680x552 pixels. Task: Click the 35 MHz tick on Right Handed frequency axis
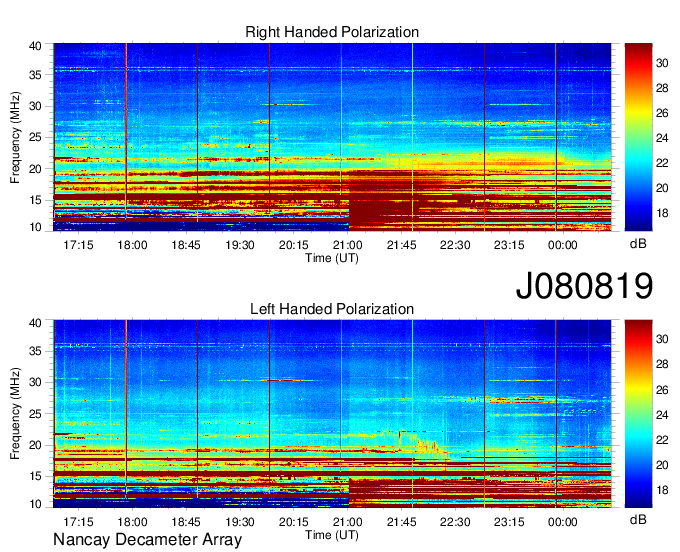pos(35,75)
